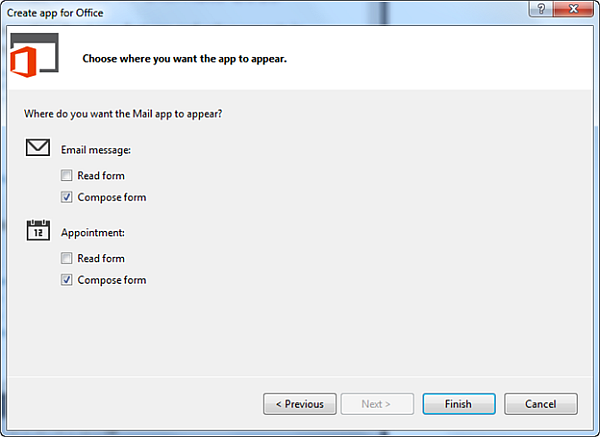Go back with the Previous button
Screen dimensions: 600x437
(x=300, y=404)
